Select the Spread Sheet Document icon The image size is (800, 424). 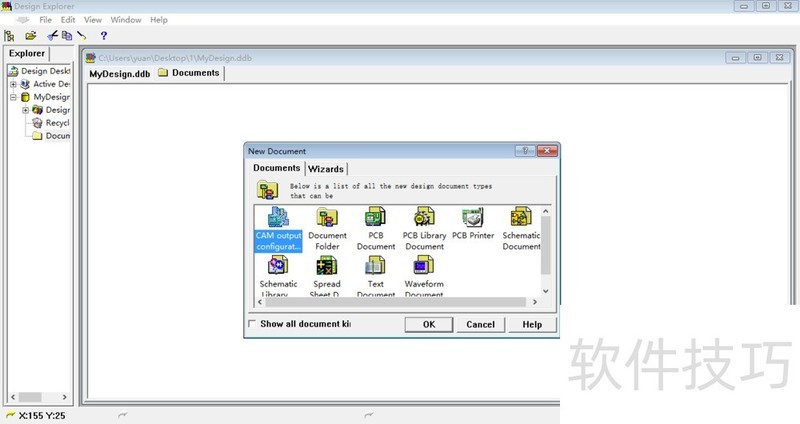327,276
